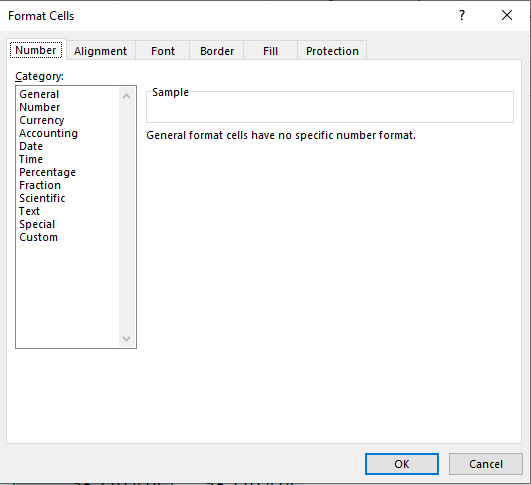Click the category list scroll up arrow
The image size is (531, 485).
point(127,96)
